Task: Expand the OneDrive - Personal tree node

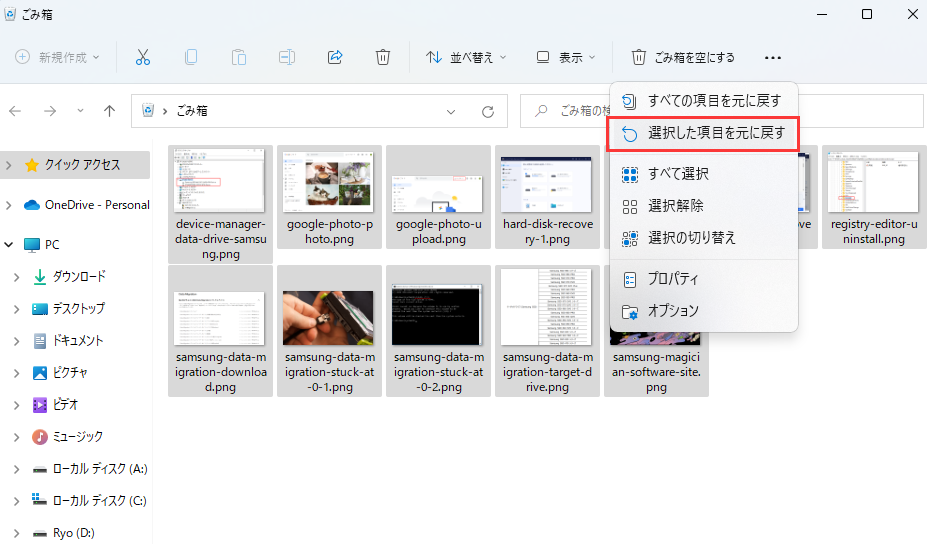Action: [x=9, y=205]
